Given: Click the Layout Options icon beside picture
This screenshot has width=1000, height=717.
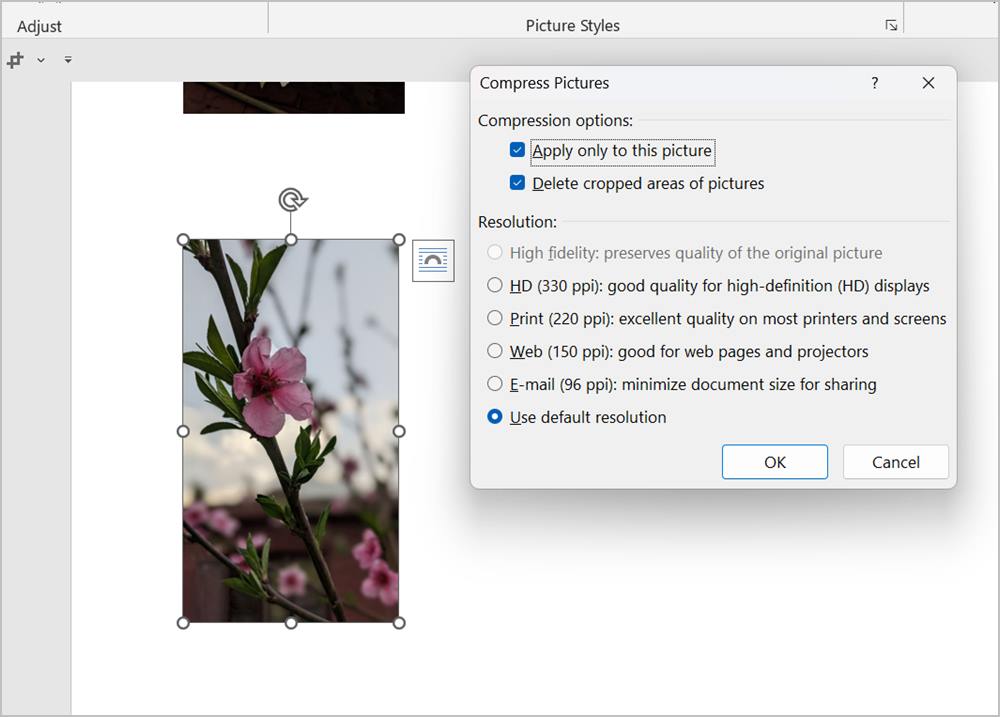Looking at the screenshot, I should pos(433,260).
